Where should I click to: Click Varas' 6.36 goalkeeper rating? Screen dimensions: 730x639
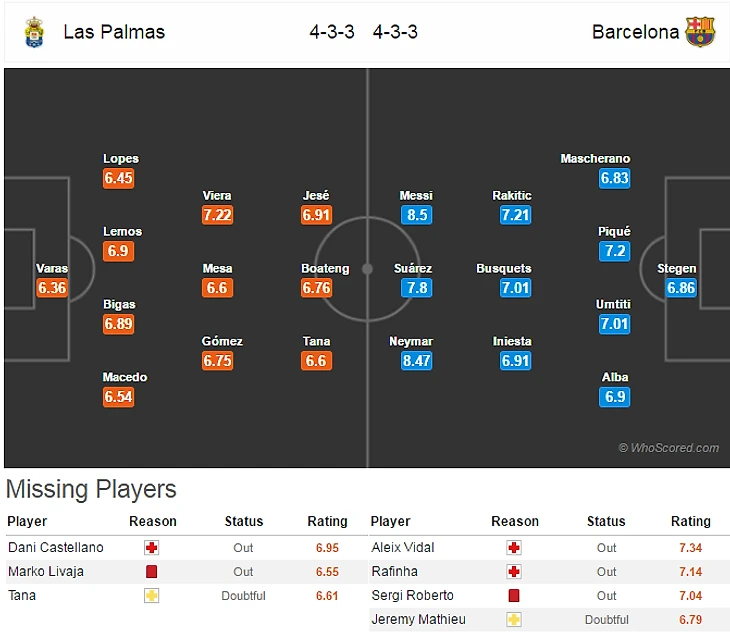pos(52,288)
